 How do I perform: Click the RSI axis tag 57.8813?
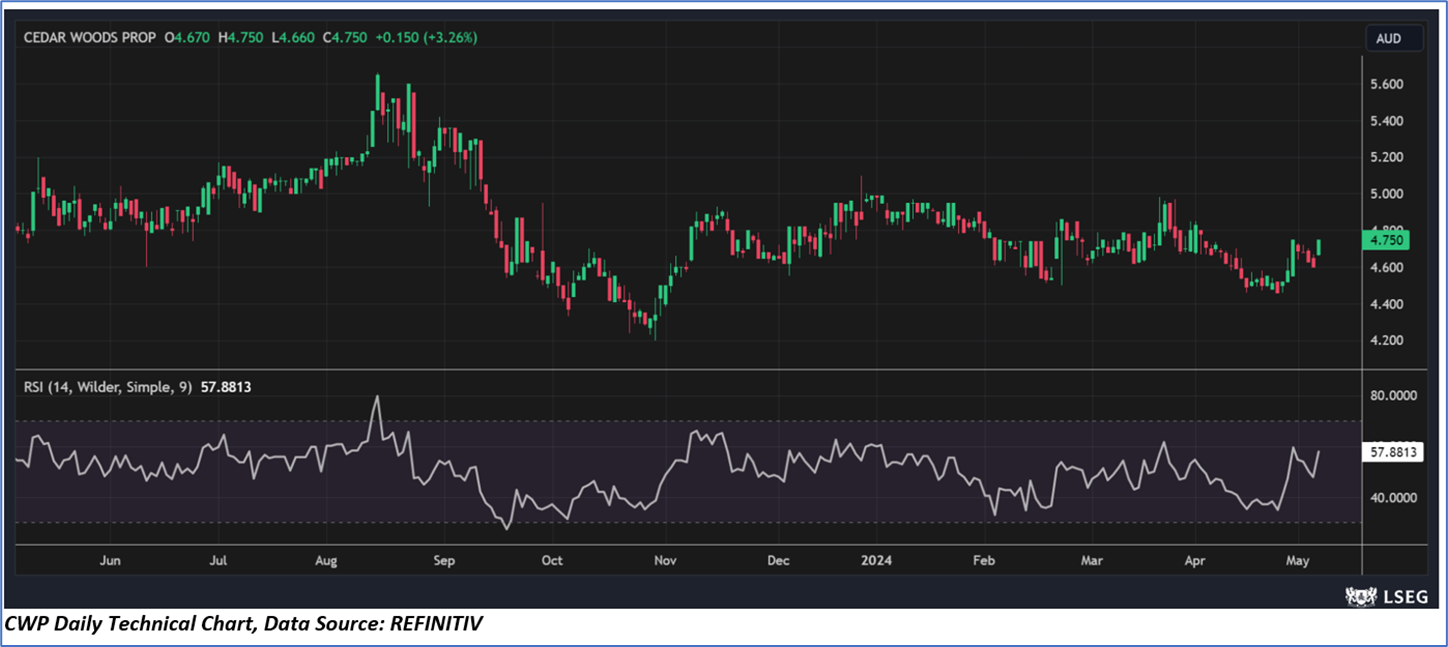[x=1395, y=452]
